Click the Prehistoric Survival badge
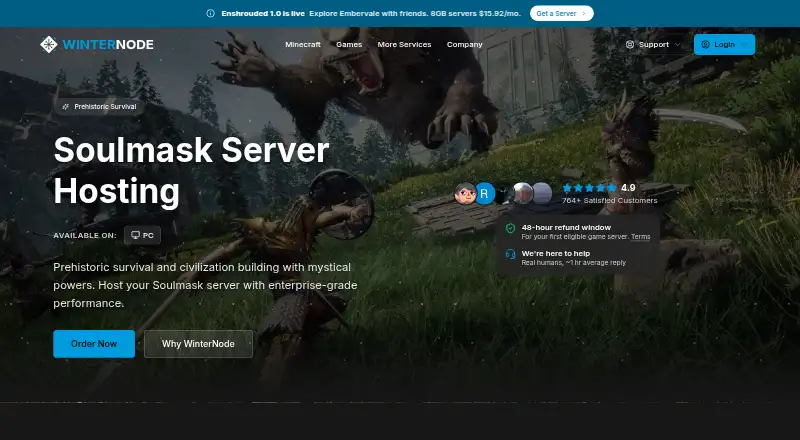 [x=99, y=107]
